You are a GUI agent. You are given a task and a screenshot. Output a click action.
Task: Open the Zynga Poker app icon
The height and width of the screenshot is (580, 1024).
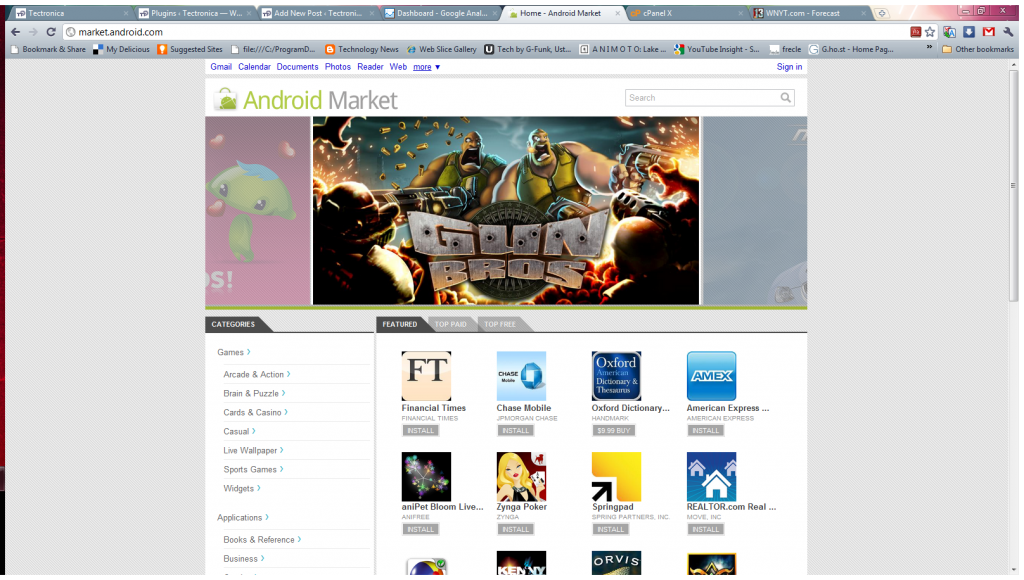click(521, 477)
